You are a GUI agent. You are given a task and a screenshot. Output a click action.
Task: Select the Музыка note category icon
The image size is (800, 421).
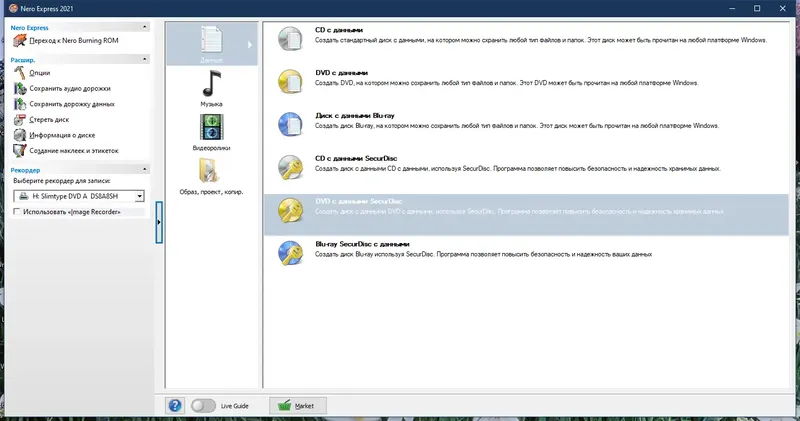[x=211, y=84]
